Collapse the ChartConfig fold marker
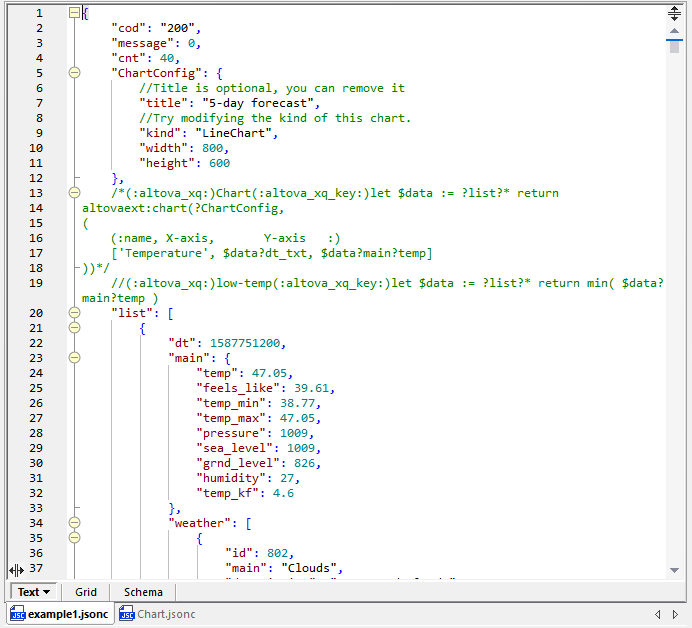This screenshot has width=692, height=628. [74, 73]
